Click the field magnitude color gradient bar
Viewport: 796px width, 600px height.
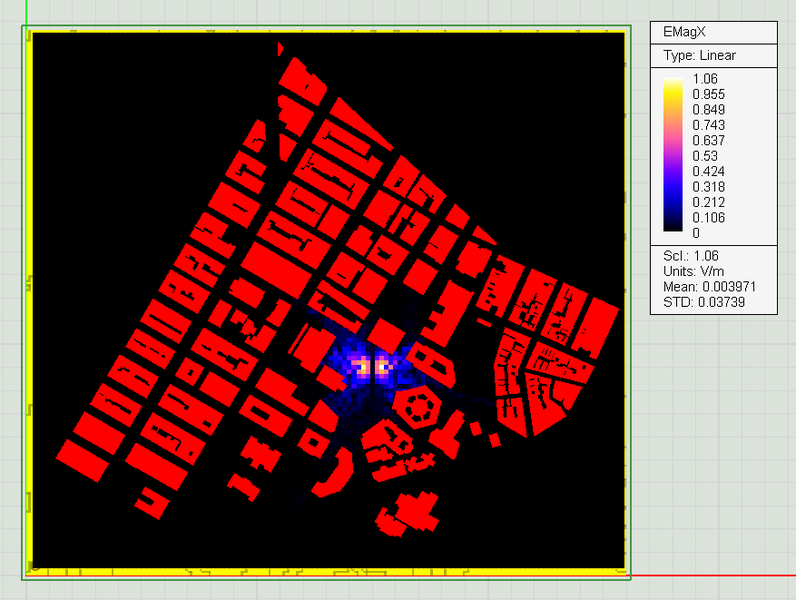pyautogui.click(x=673, y=155)
